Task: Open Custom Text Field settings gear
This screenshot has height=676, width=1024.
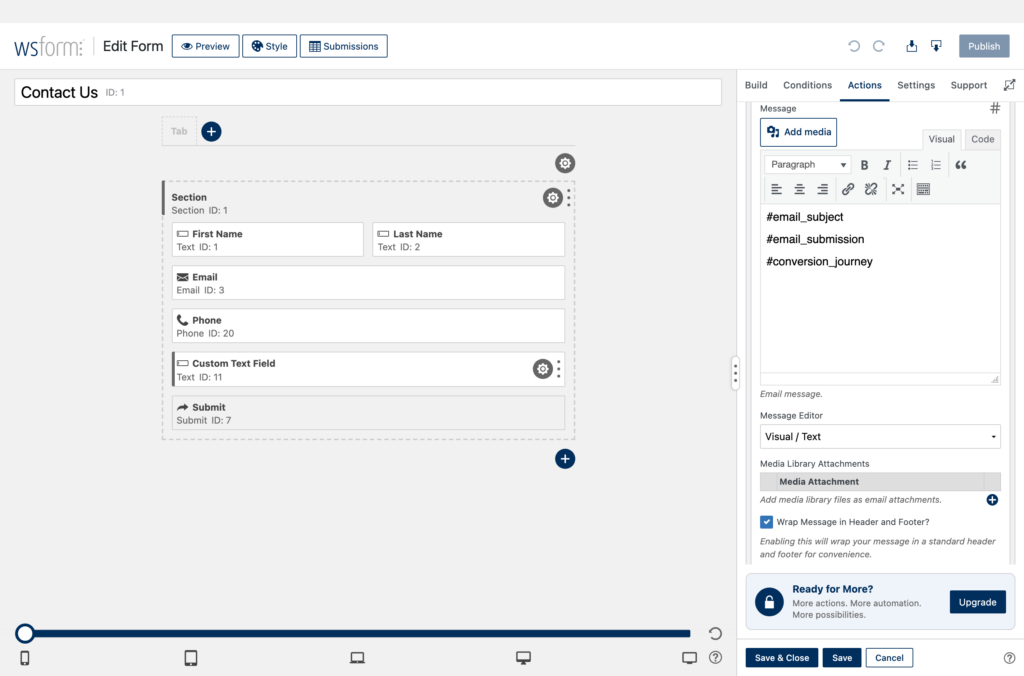Action: coord(543,369)
